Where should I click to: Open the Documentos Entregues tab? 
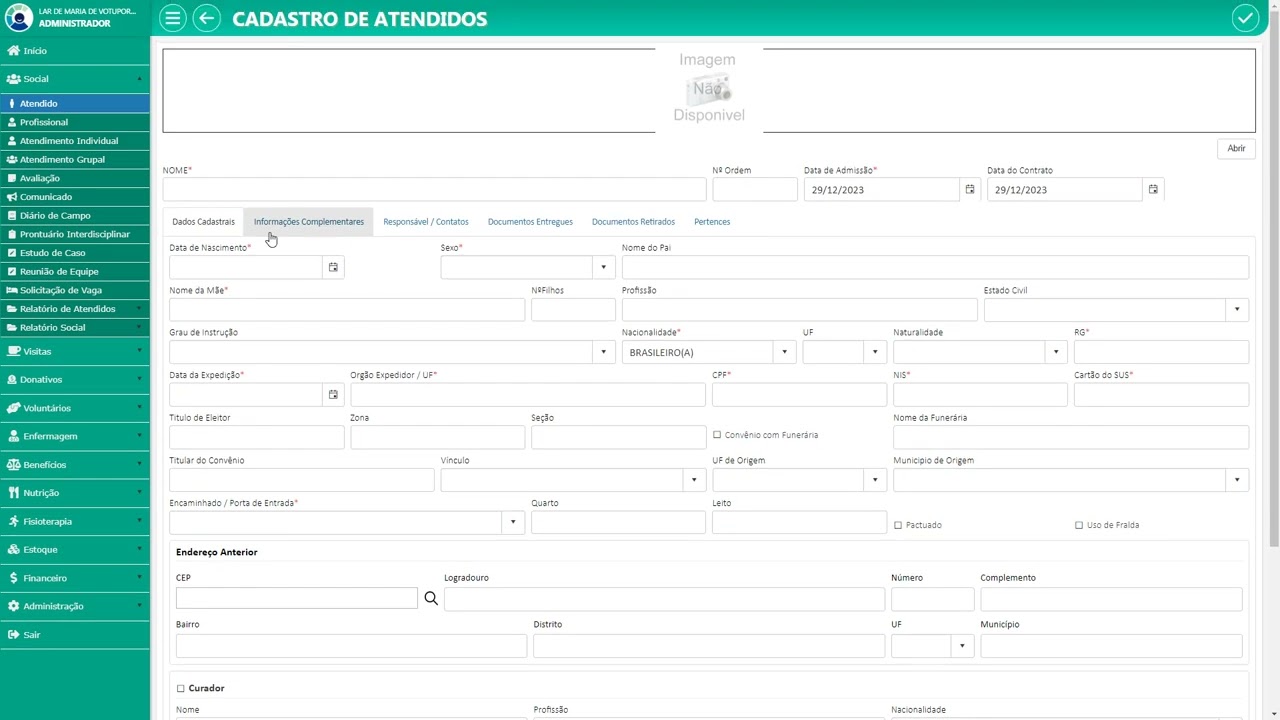point(530,222)
